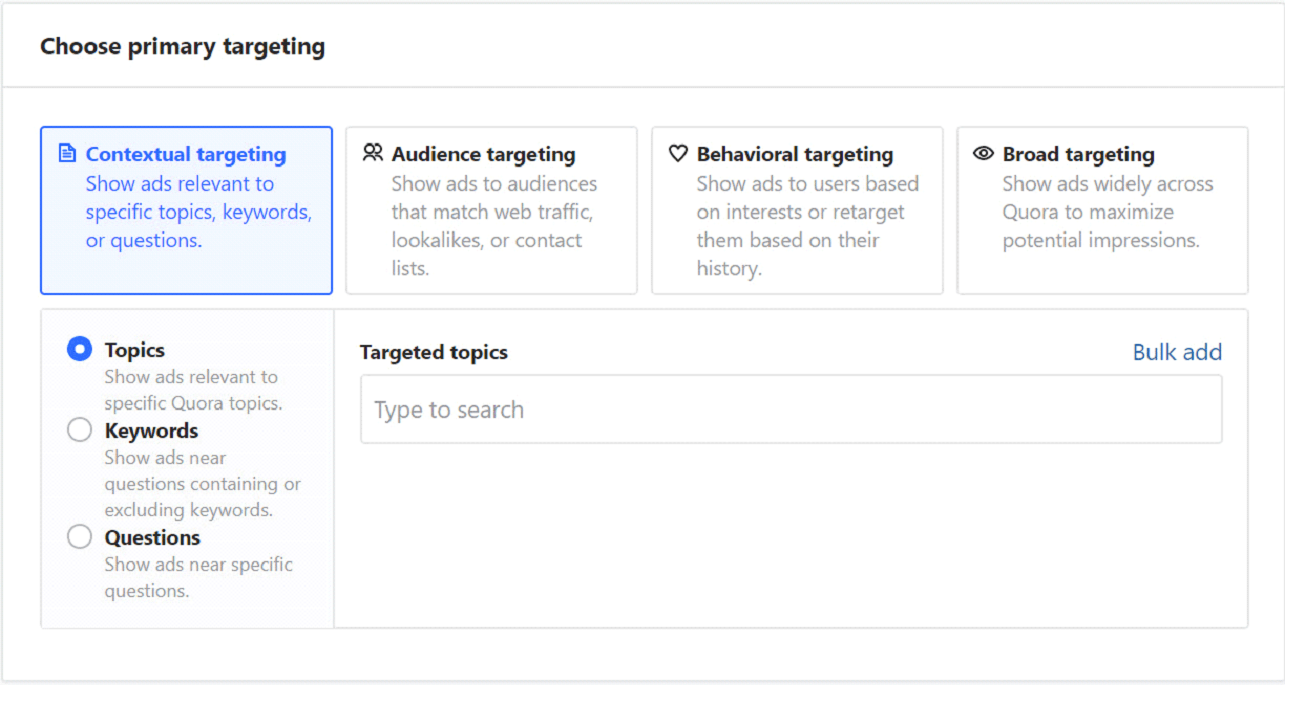Click 'Show ads relevant to specific topics, keywords' description
1313x709 pixels.
(199, 212)
